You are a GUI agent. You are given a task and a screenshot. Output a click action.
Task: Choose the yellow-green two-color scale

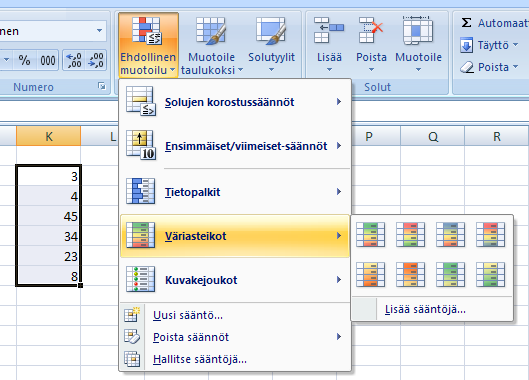coord(490,275)
